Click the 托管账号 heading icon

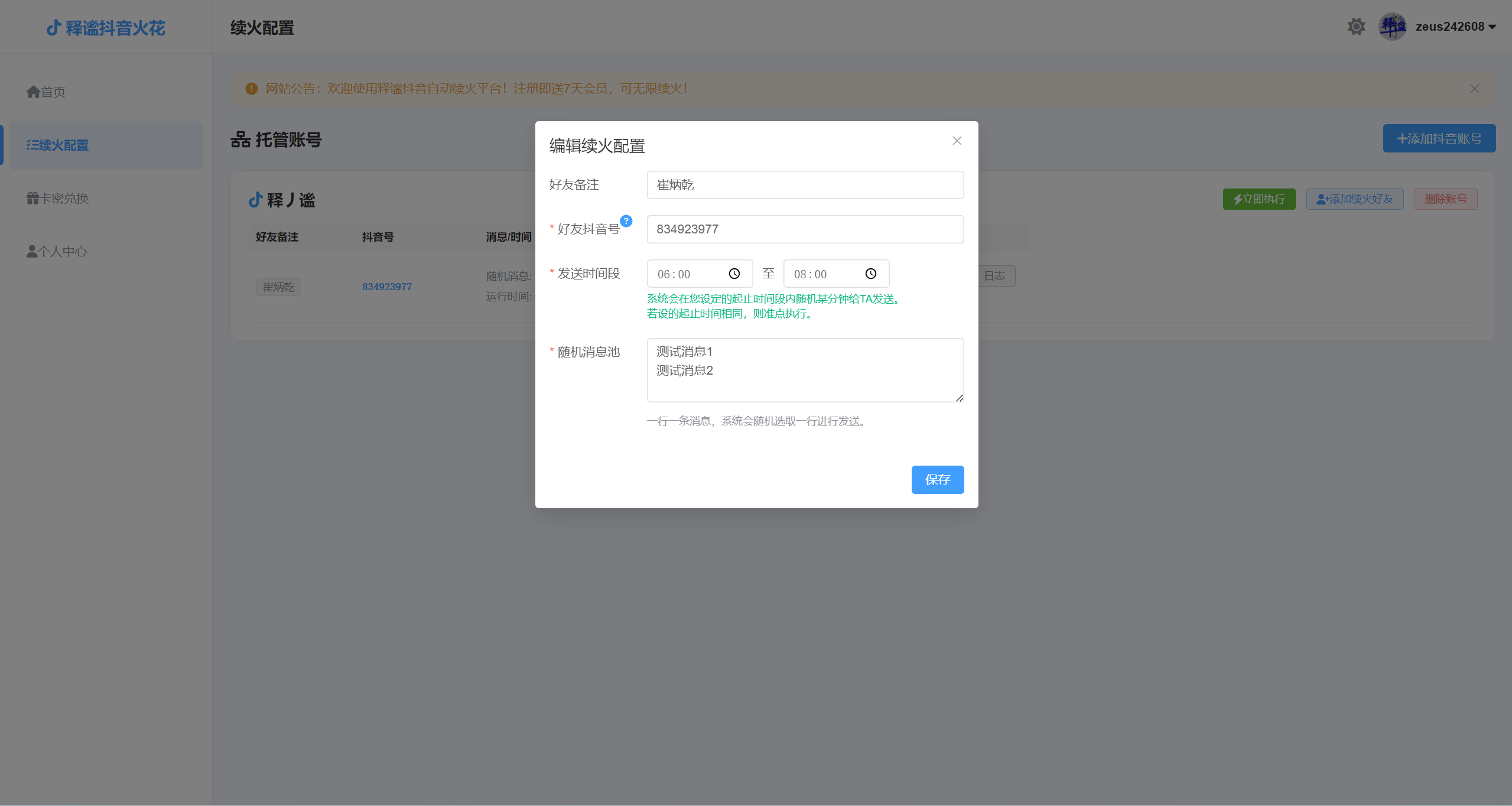point(240,139)
